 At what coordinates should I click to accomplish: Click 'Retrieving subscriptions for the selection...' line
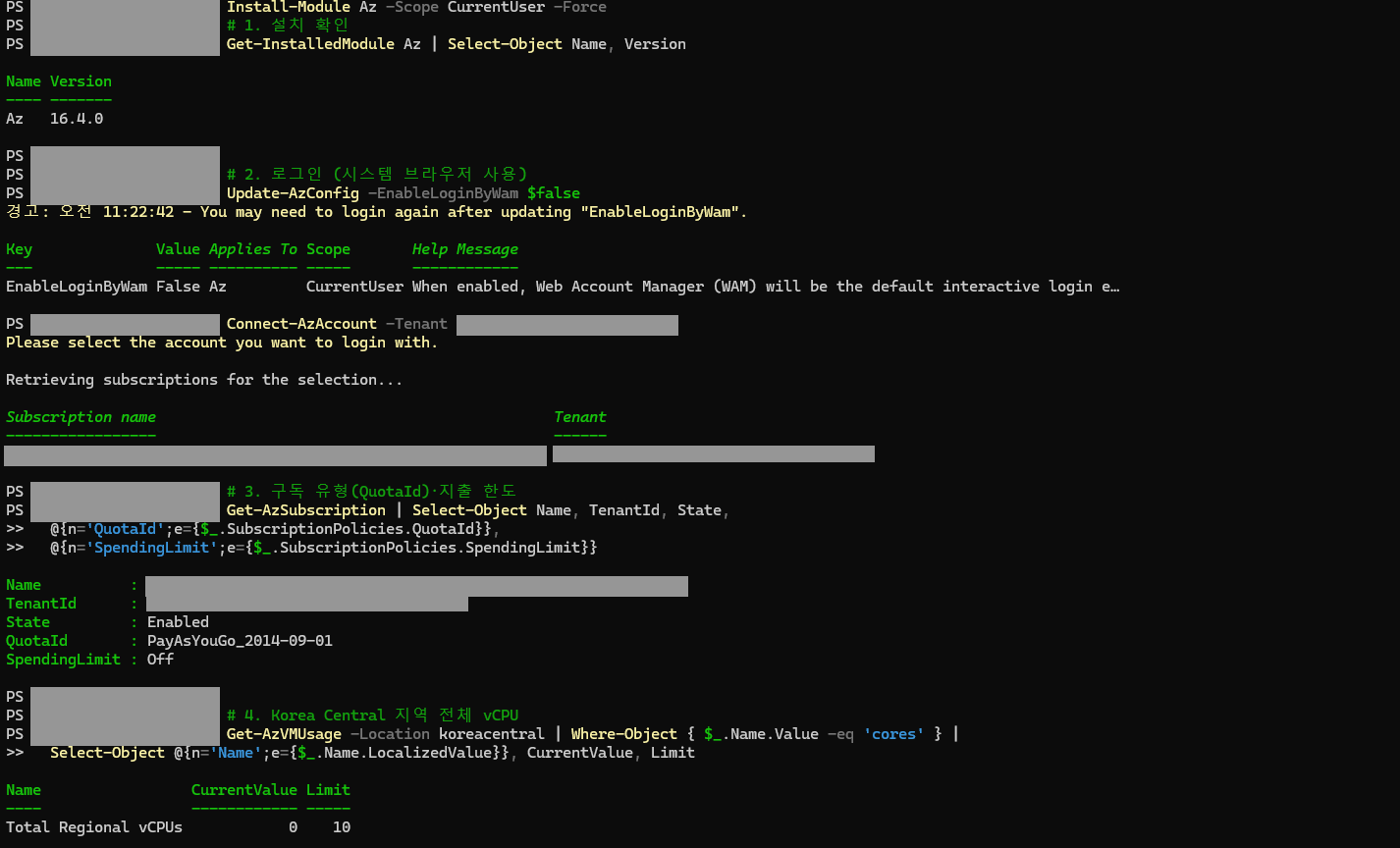(204, 380)
